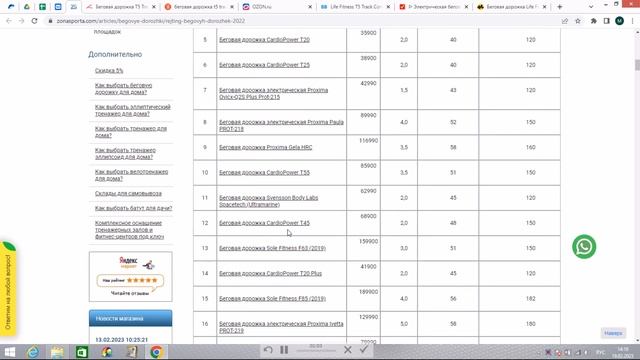Click the browser Forward arrow
This screenshot has width=640, height=360.
point(21,21)
